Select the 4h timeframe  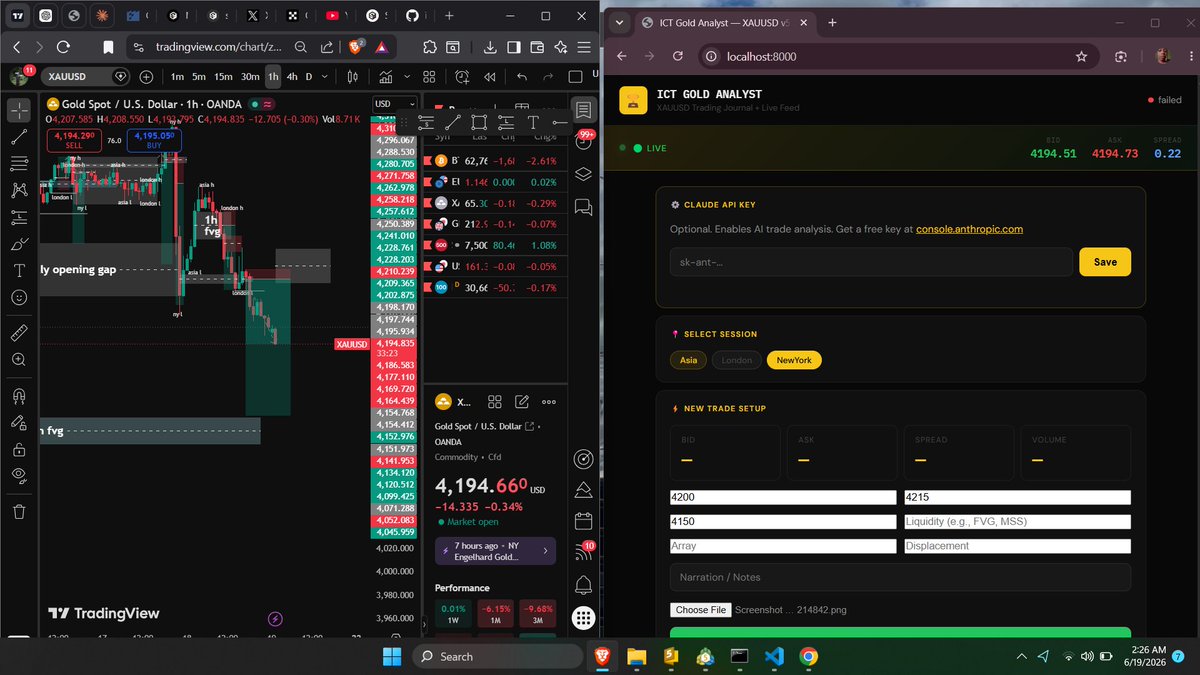tap(292, 76)
